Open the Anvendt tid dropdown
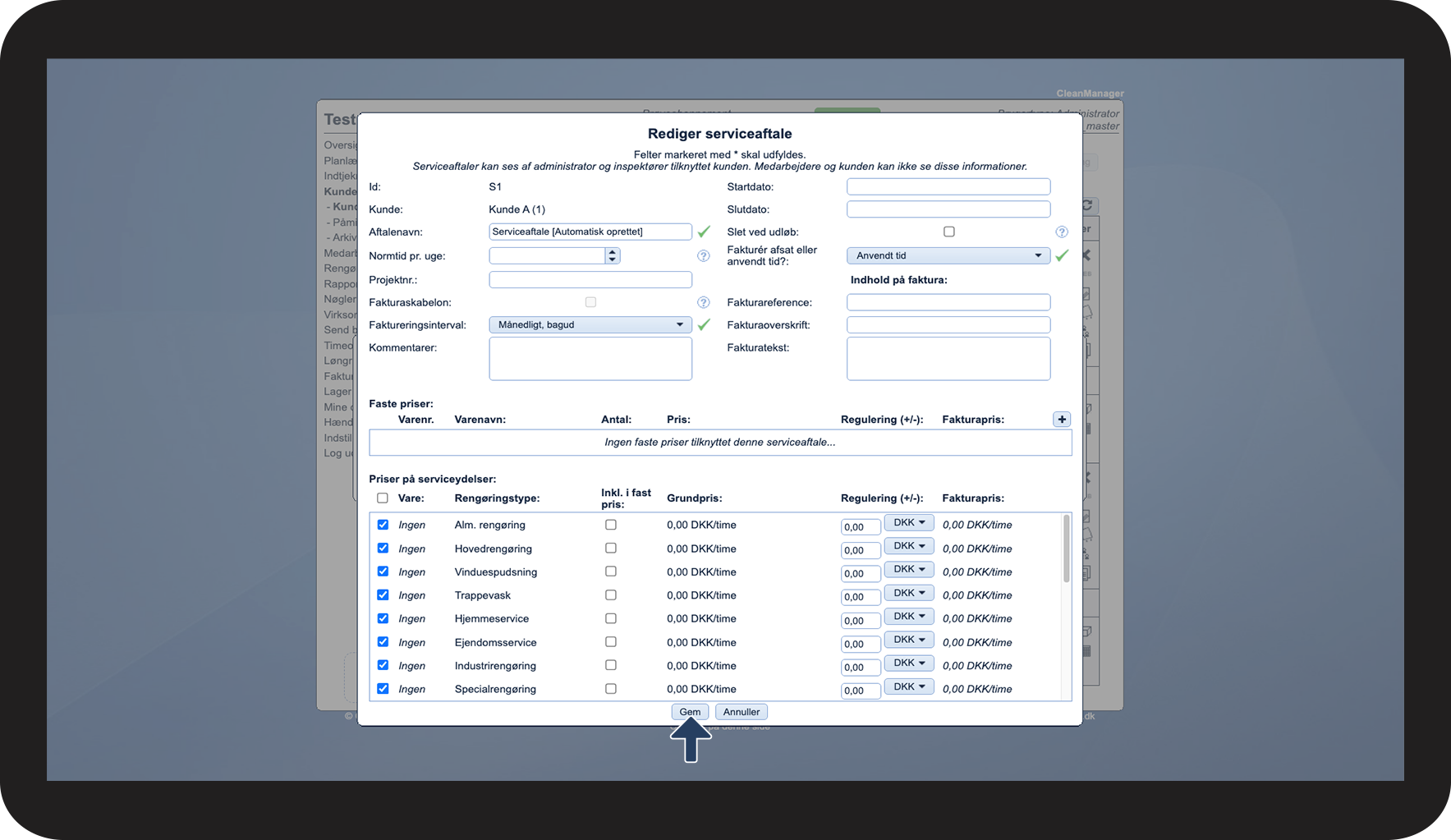 coord(948,255)
